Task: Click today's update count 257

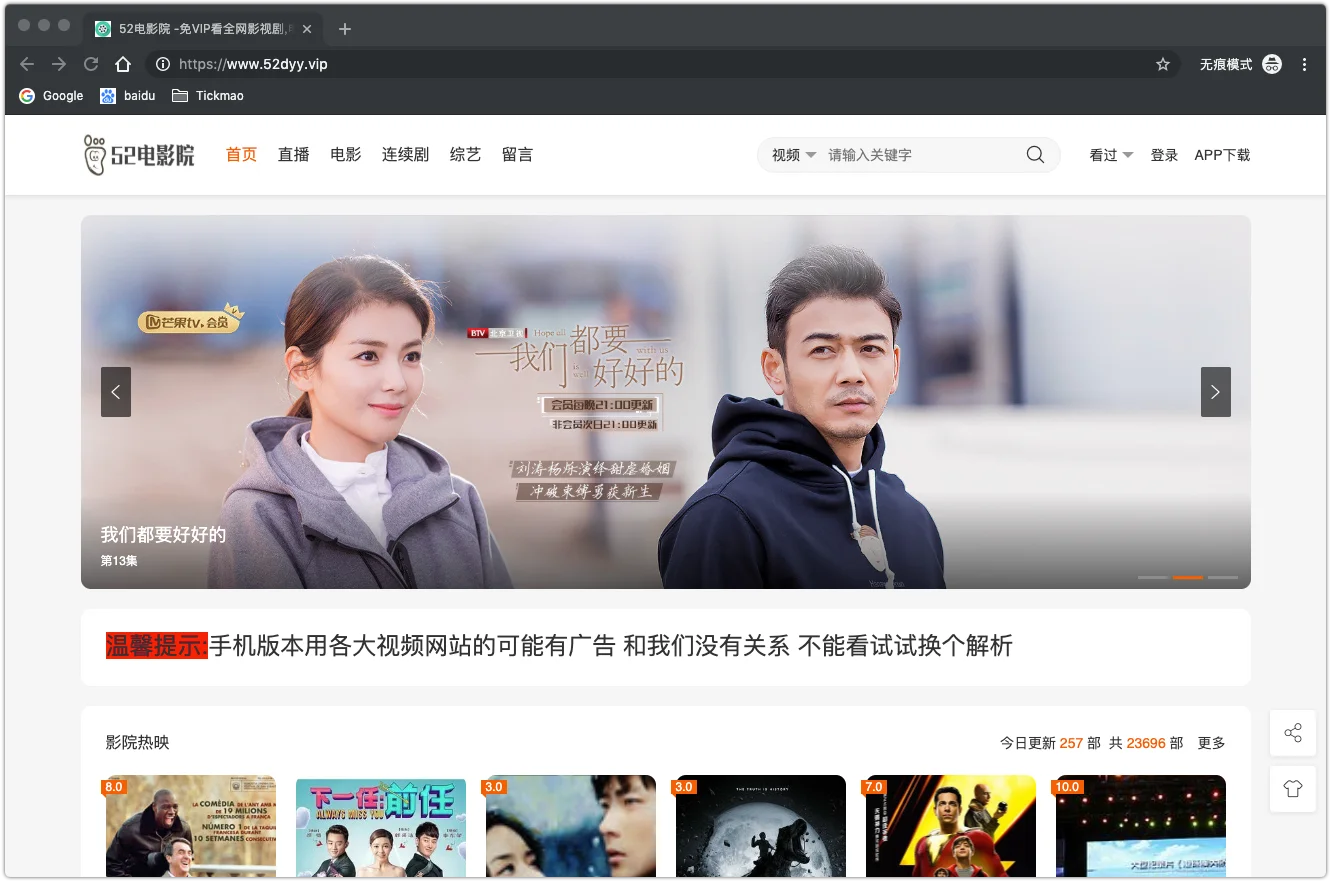Action: pos(1071,743)
